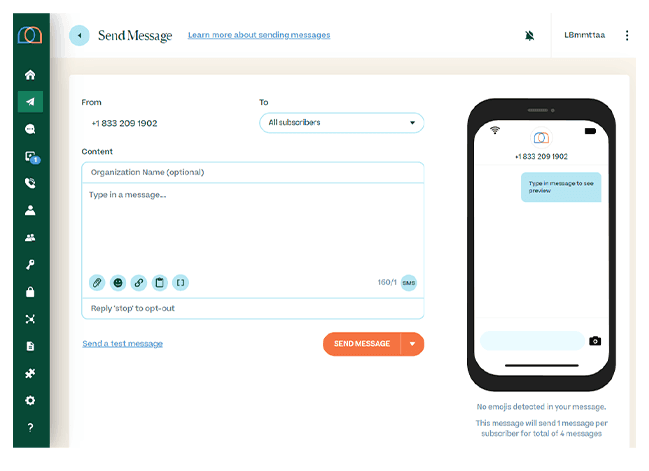Click the Home icon in sidebar
Screen dimensions: 649x471
(30, 75)
